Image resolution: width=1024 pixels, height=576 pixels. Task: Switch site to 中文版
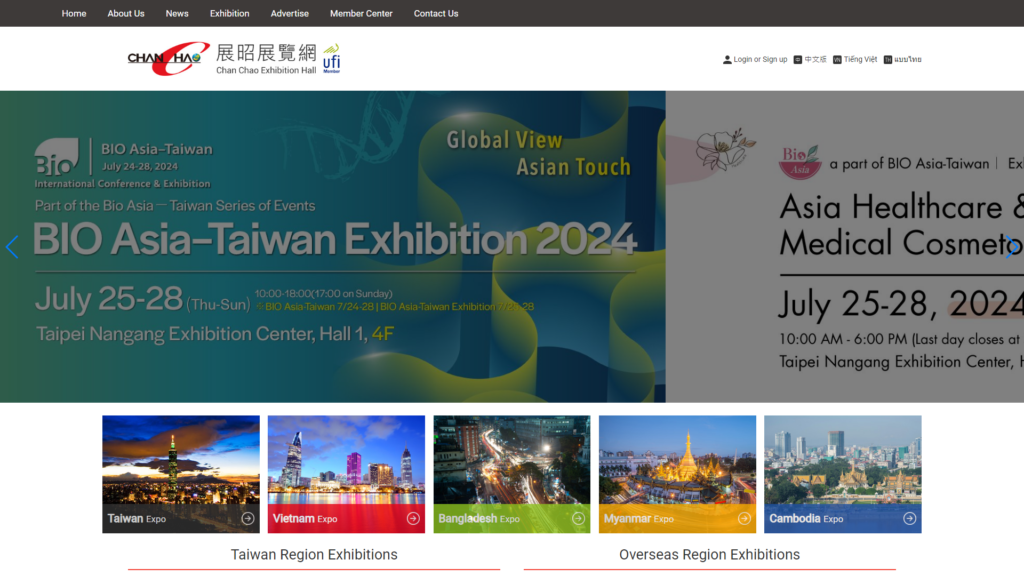pos(815,59)
